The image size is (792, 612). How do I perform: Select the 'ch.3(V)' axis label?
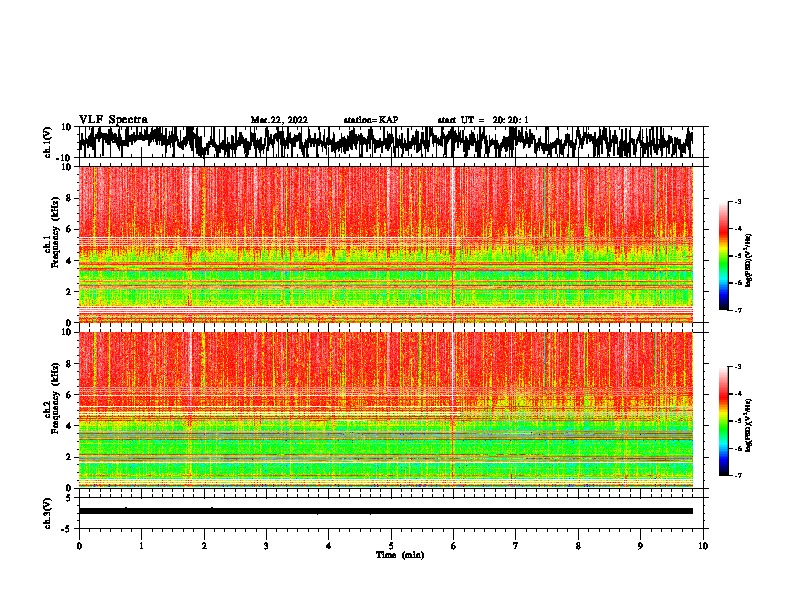(x=48, y=513)
